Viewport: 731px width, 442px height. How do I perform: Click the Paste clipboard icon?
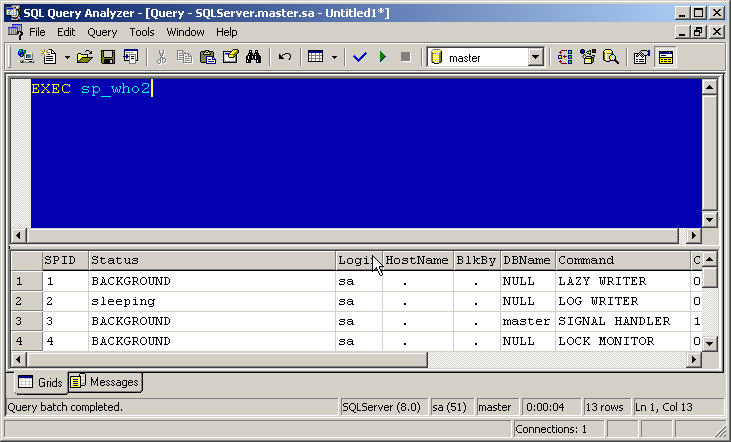tap(207, 57)
